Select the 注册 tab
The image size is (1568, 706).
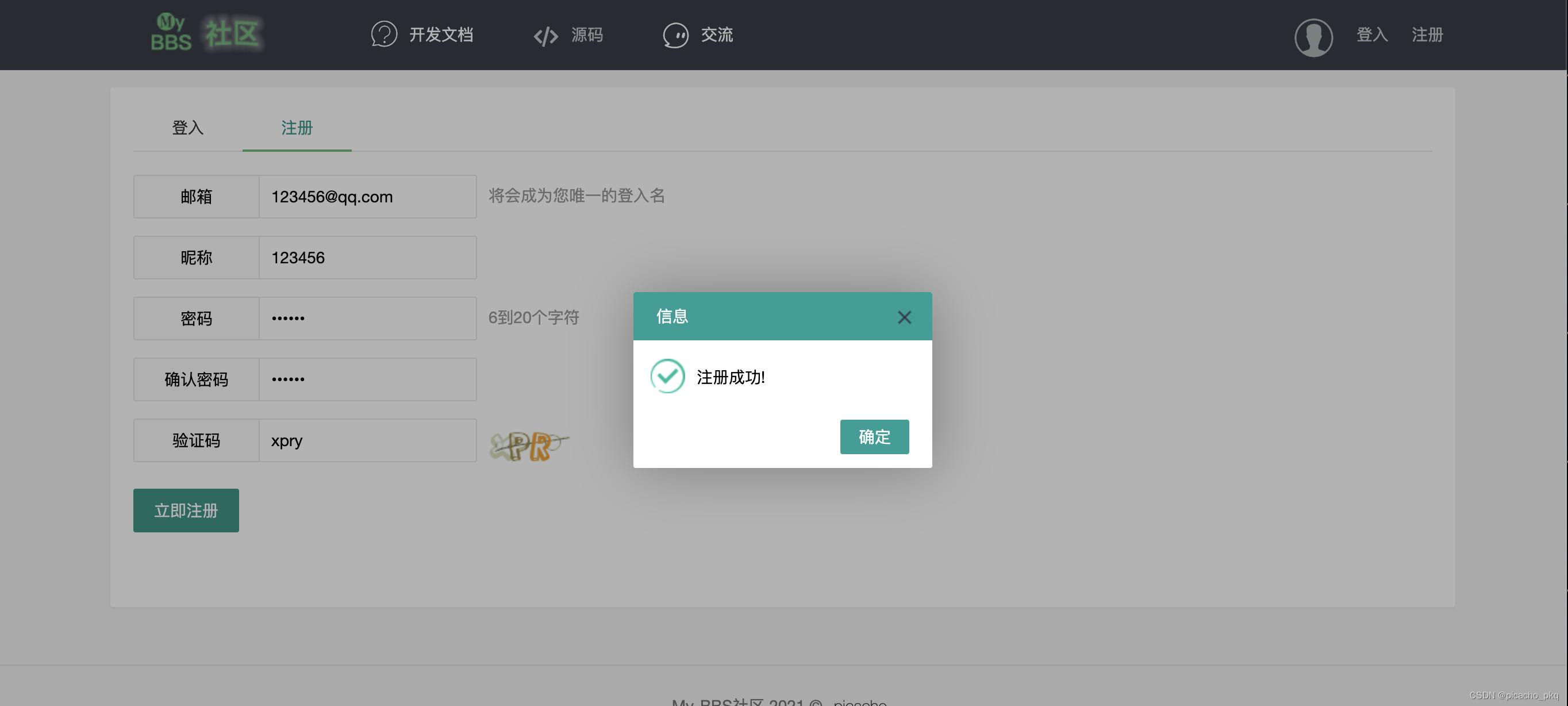click(297, 127)
